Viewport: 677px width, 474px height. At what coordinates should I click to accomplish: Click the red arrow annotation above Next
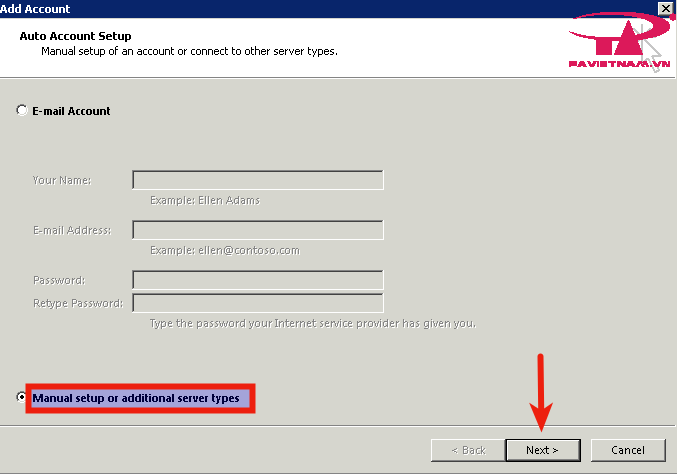pyautogui.click(x=541, y=390)
